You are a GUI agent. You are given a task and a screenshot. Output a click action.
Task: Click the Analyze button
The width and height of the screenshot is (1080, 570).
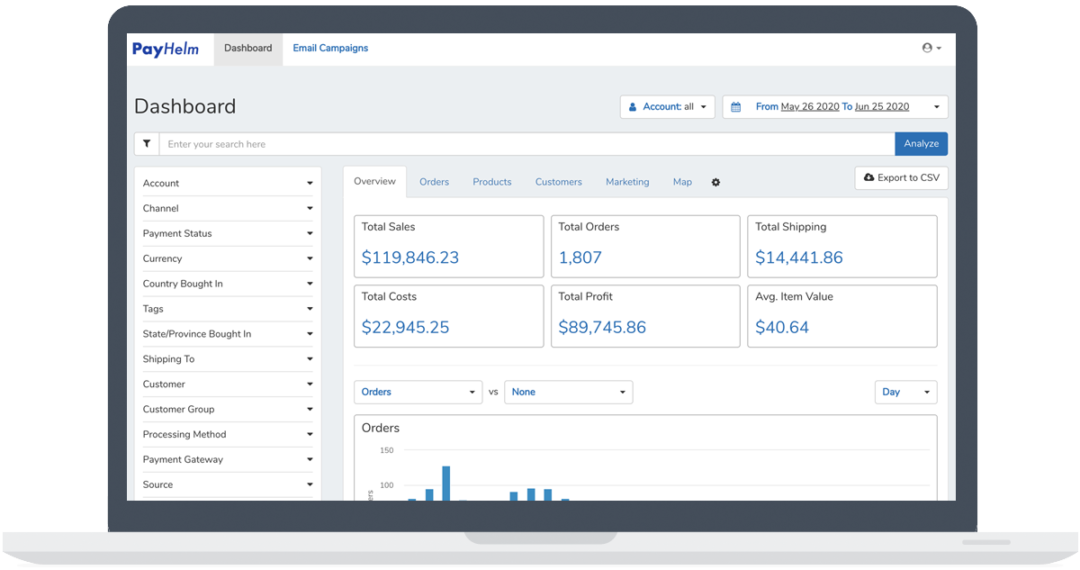click(921, 144)
